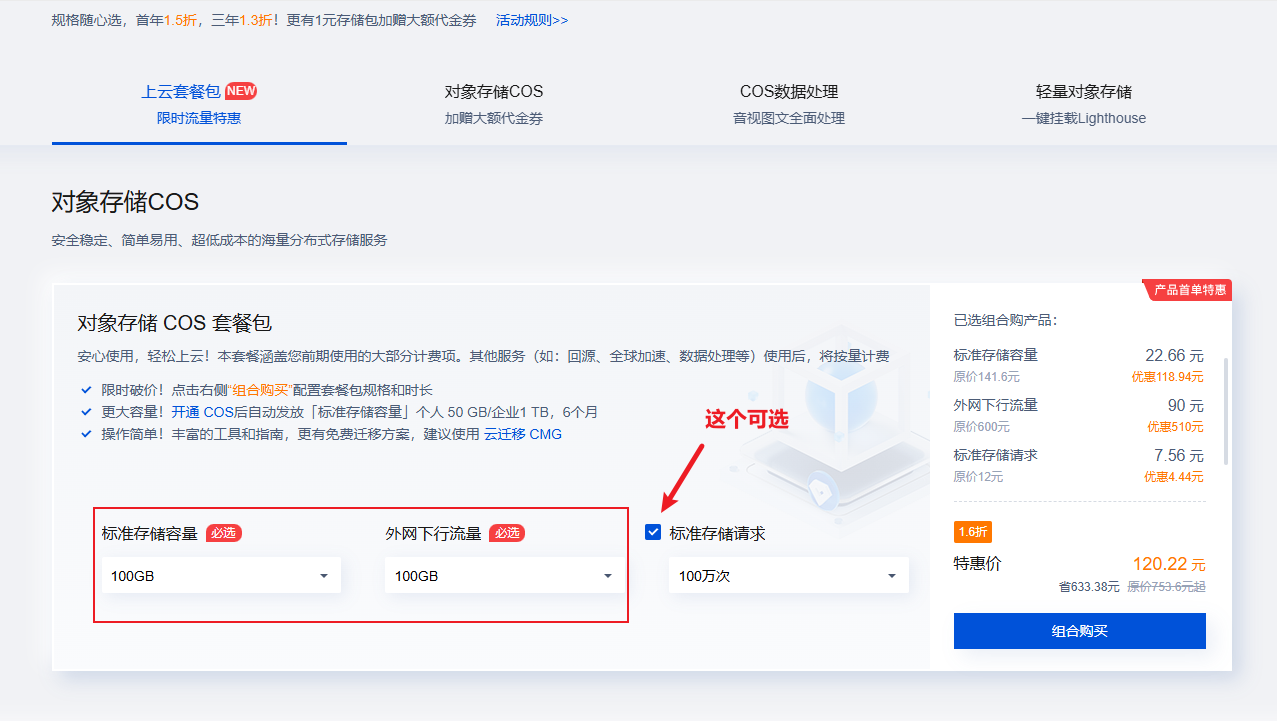The height and width of the screenshot is (721, 1277).
Task: Switch to the COS数据处理 tab
Action: tap(789, 104)
